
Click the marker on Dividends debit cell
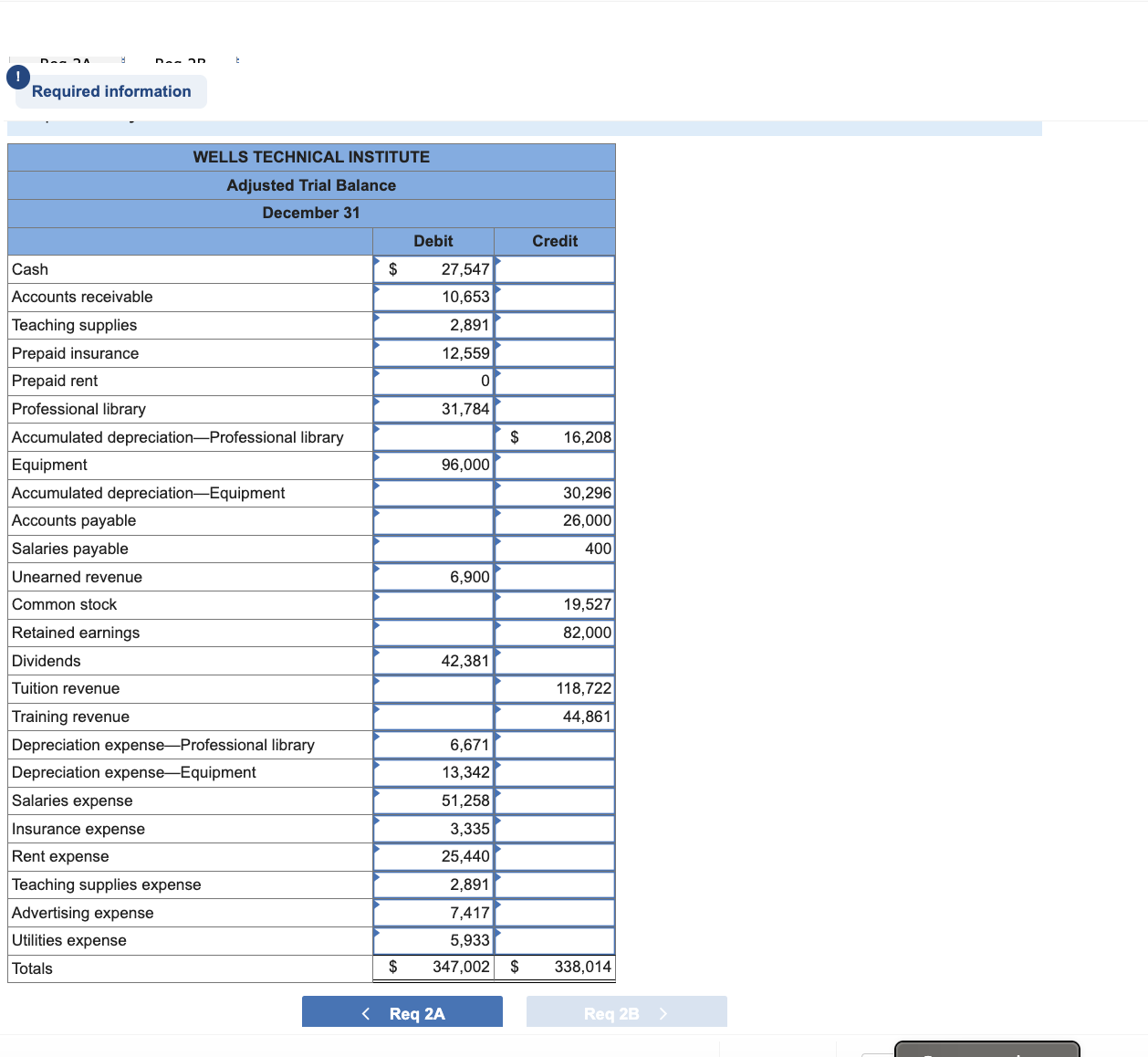pos(376,654)
